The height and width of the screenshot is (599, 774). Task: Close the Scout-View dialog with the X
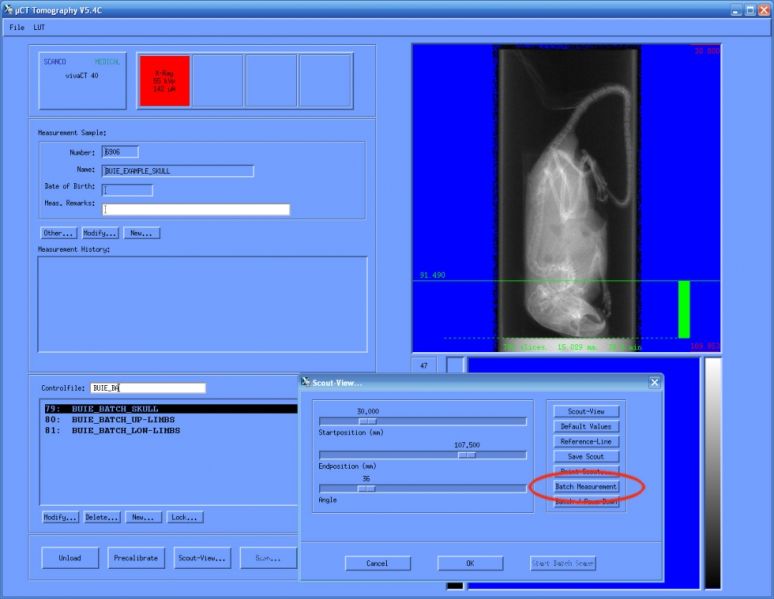point(655,382)
